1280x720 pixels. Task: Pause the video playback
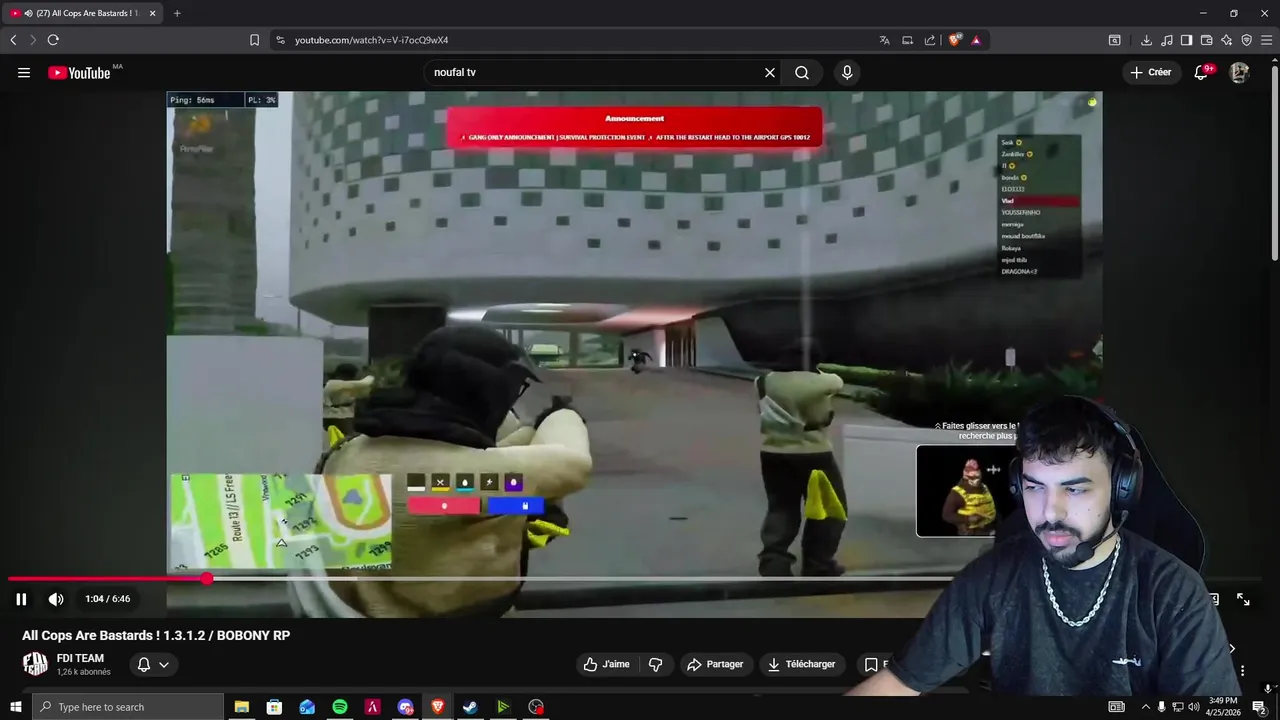click(x=21, y=599)
